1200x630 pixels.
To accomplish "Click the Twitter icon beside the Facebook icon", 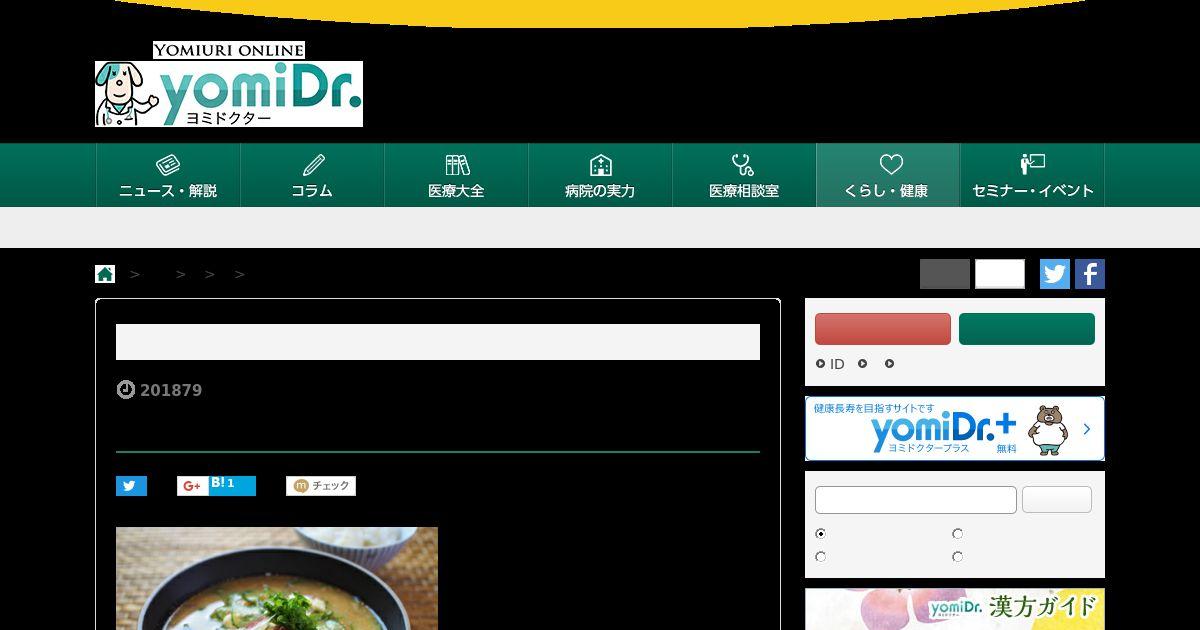I will 1055,274.
